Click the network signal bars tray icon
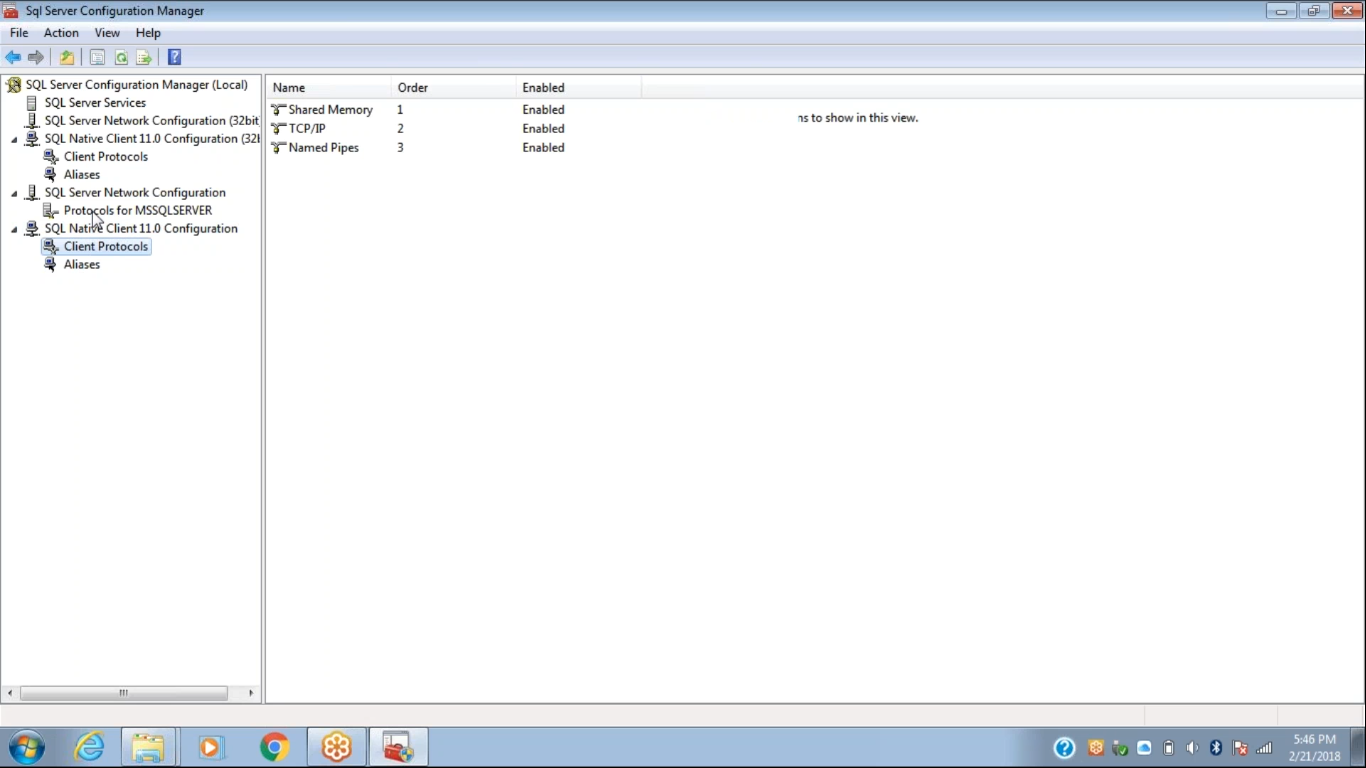This screenshot has width=1366, height=768. [1264, 748]
